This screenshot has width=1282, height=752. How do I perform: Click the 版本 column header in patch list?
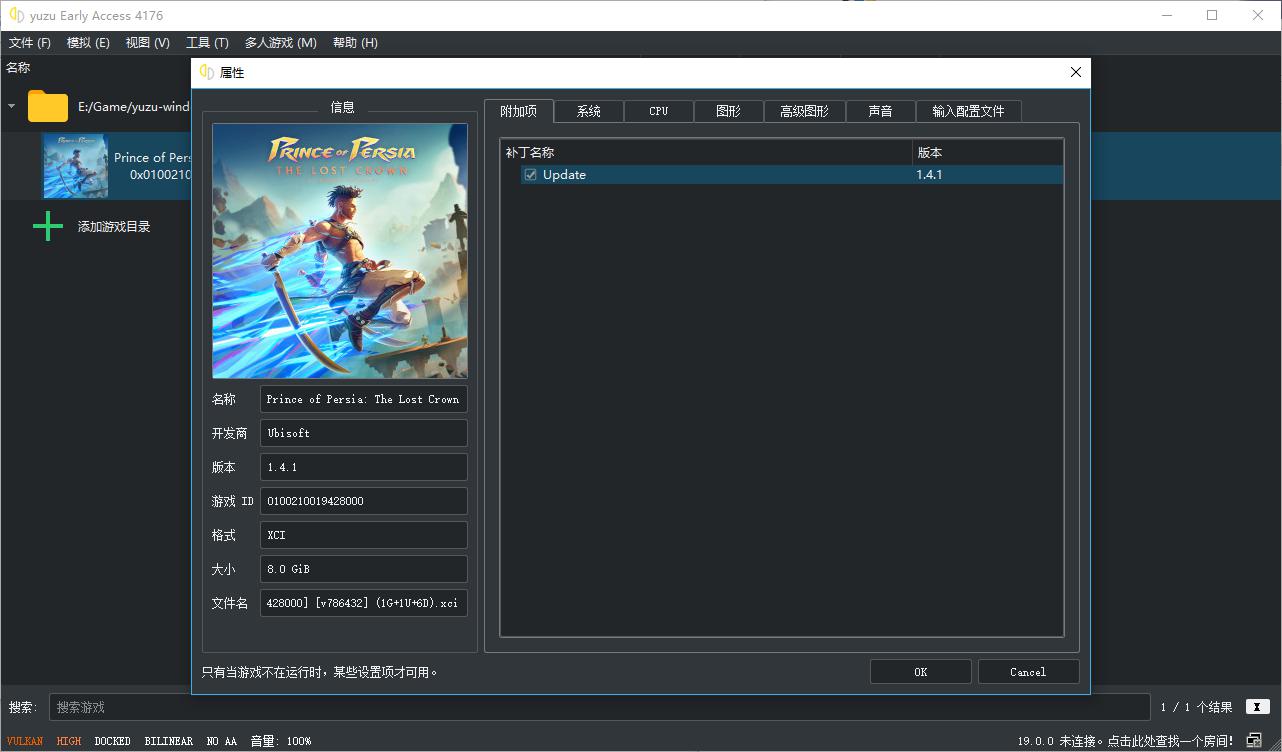(x=988, y=153)
